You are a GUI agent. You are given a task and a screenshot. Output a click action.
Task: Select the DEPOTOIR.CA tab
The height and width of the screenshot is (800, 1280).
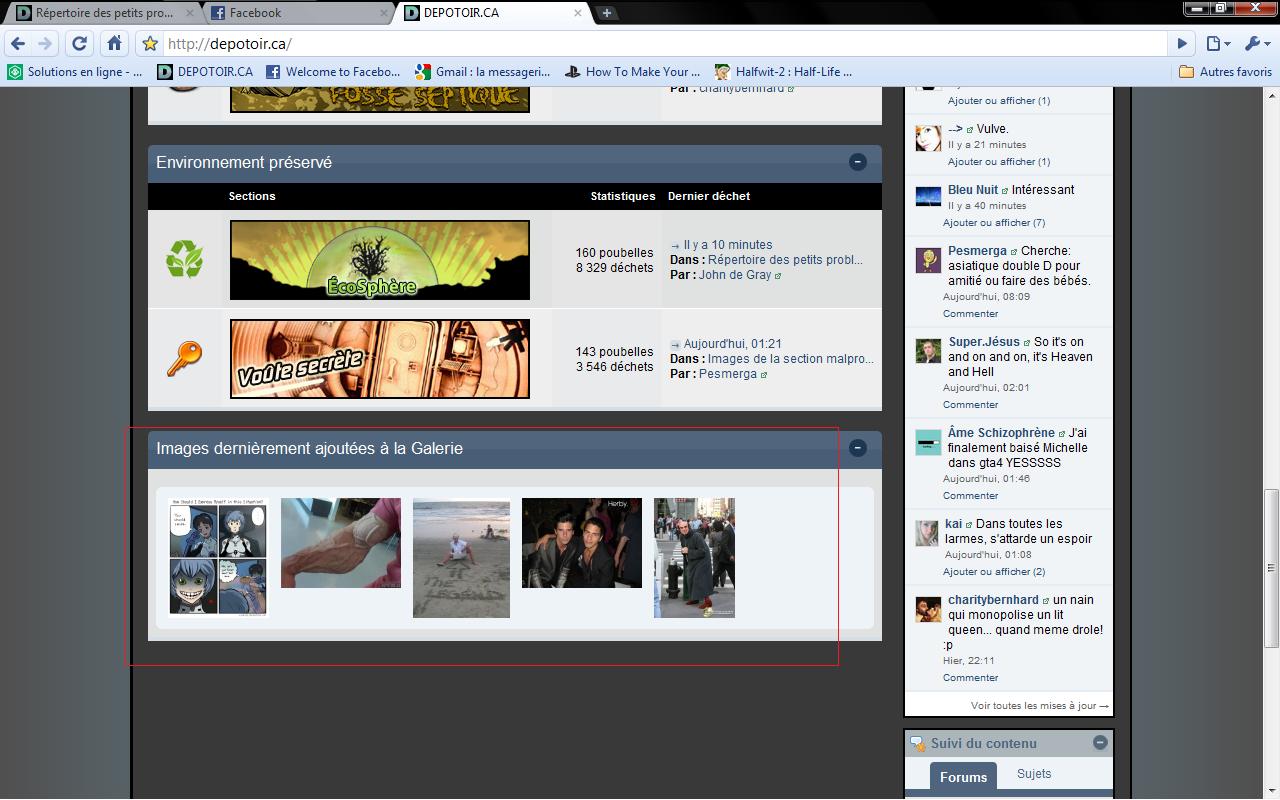pos(490,13)
